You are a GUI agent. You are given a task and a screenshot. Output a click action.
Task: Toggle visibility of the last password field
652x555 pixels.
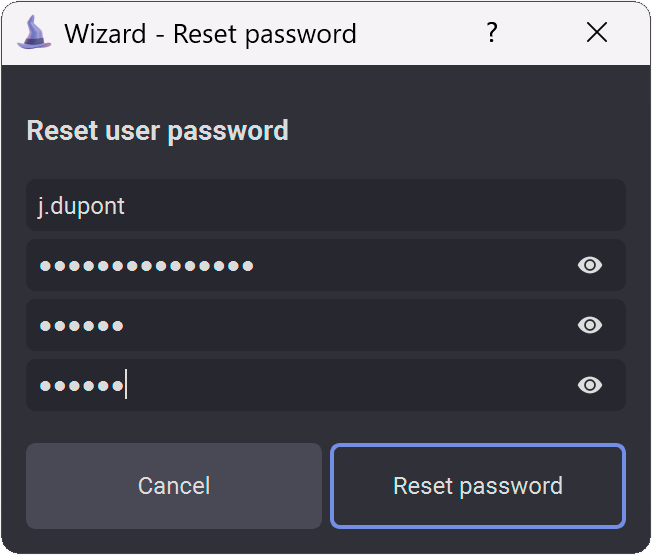[x=590, y=385]
